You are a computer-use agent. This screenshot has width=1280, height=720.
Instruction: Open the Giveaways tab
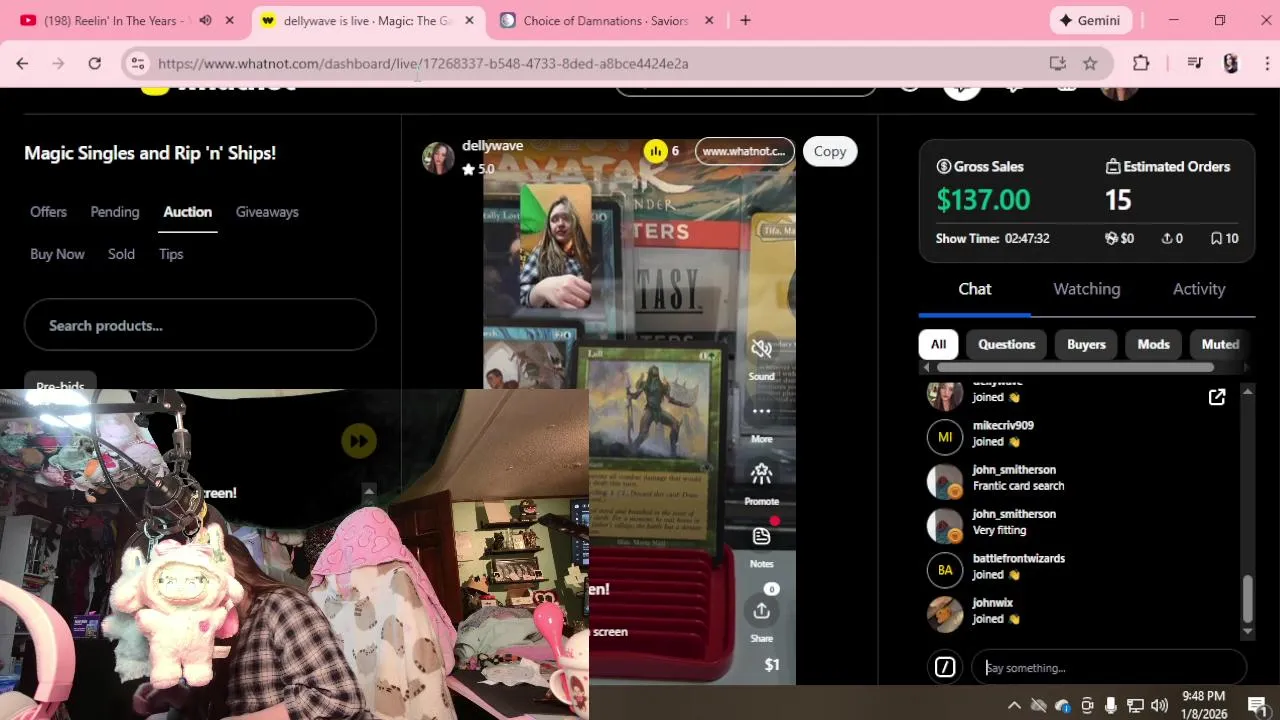[x=267, y=212]
